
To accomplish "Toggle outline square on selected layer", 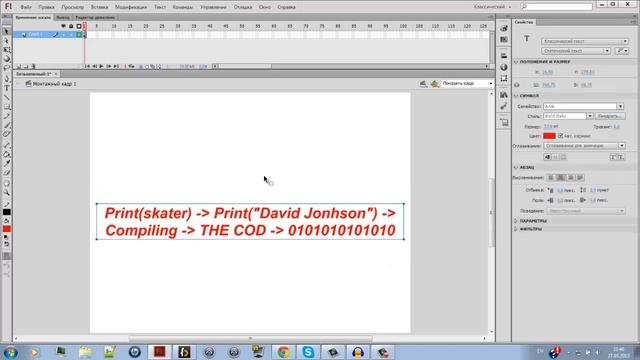I will (x=79, y=35).
